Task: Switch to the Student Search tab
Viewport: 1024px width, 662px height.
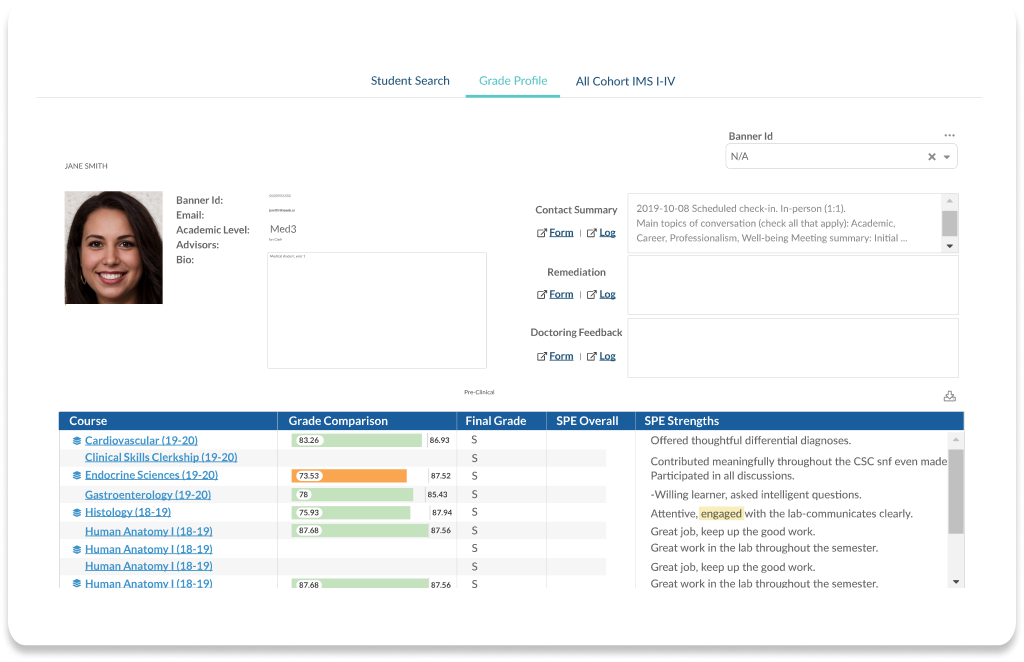Action: pyautogui.click(x=410, y=81)
